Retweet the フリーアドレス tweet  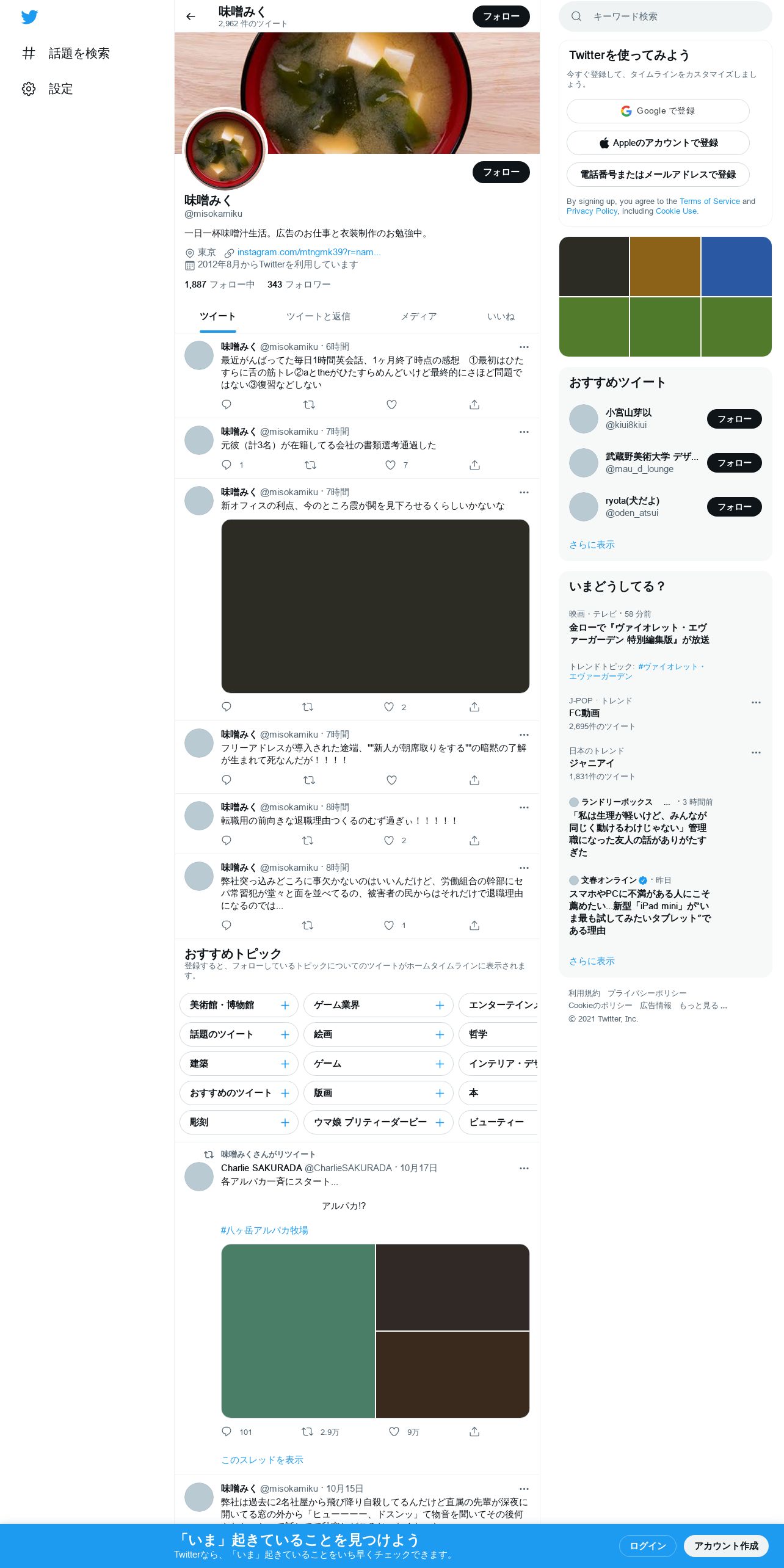(309, 780)
